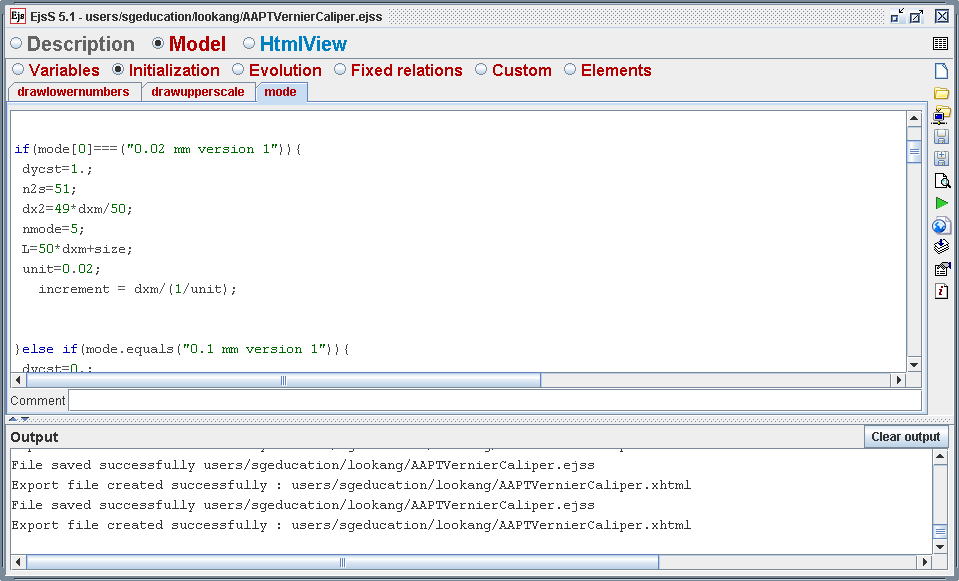Viewport: 959px width, 581px height.
Task: Click the code editor vertical scrollbar thumb
Action: point(914,152)
